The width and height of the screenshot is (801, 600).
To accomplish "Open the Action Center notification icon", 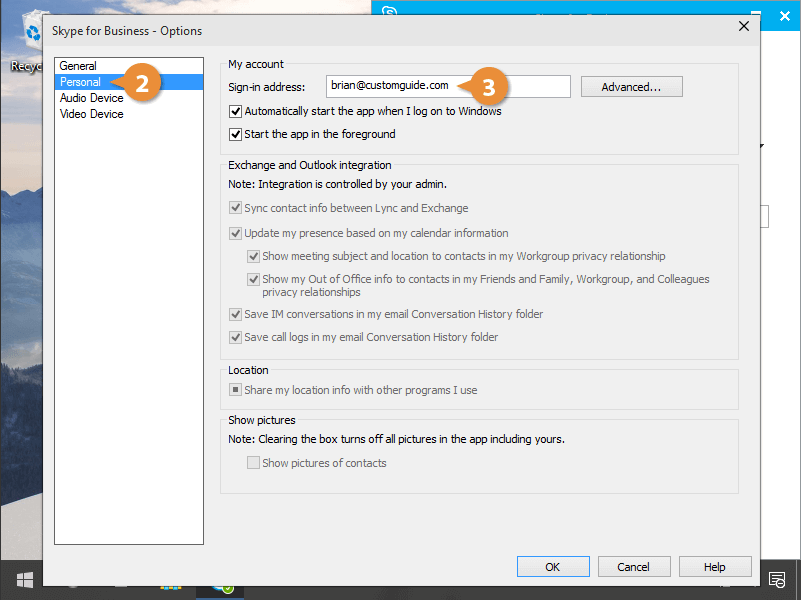I will coord(775,580).
